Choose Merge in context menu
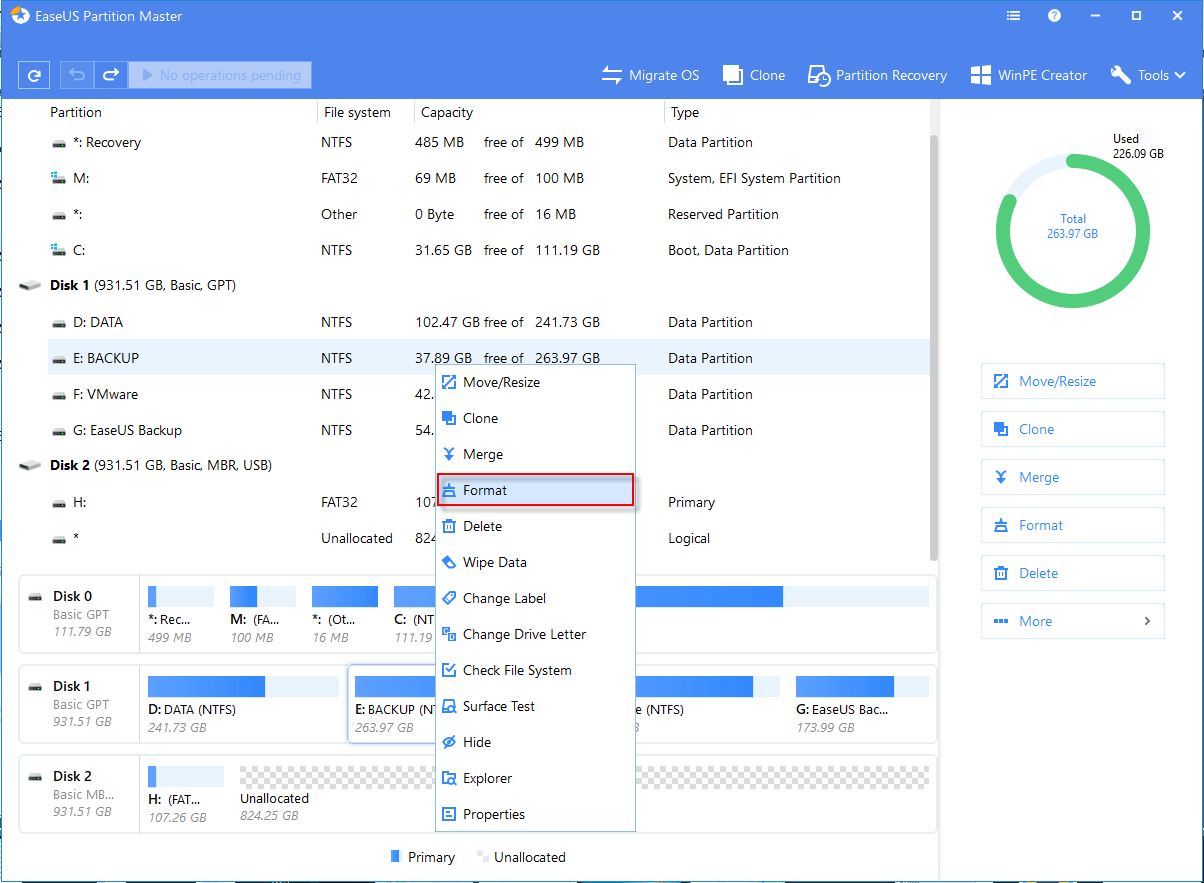1204x883 pixels. pyautogui.click(x=535, y=454)
